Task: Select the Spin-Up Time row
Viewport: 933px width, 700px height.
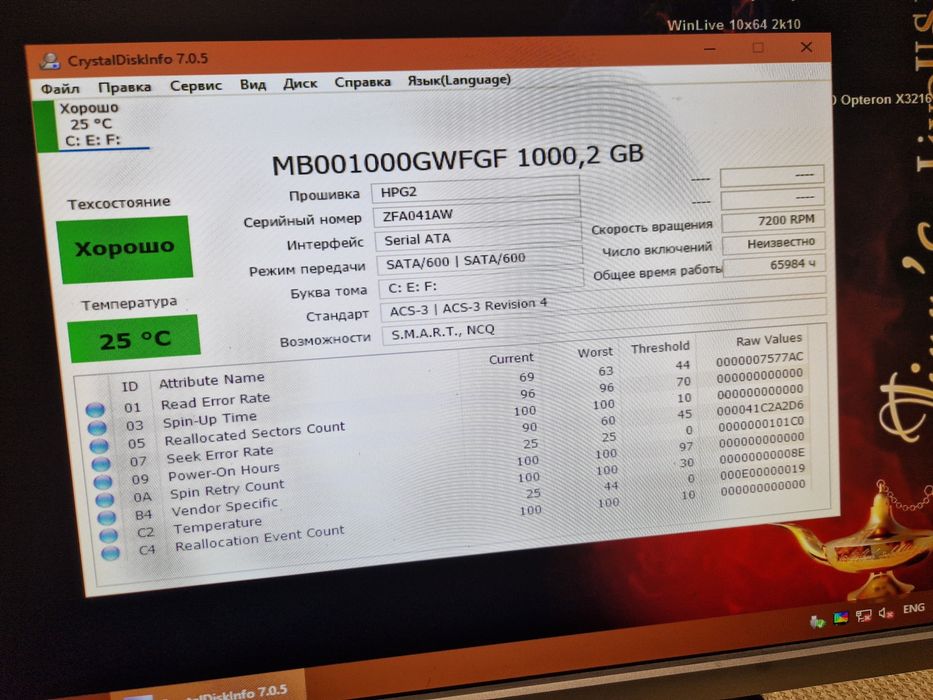Action: (x=447, y=399)
